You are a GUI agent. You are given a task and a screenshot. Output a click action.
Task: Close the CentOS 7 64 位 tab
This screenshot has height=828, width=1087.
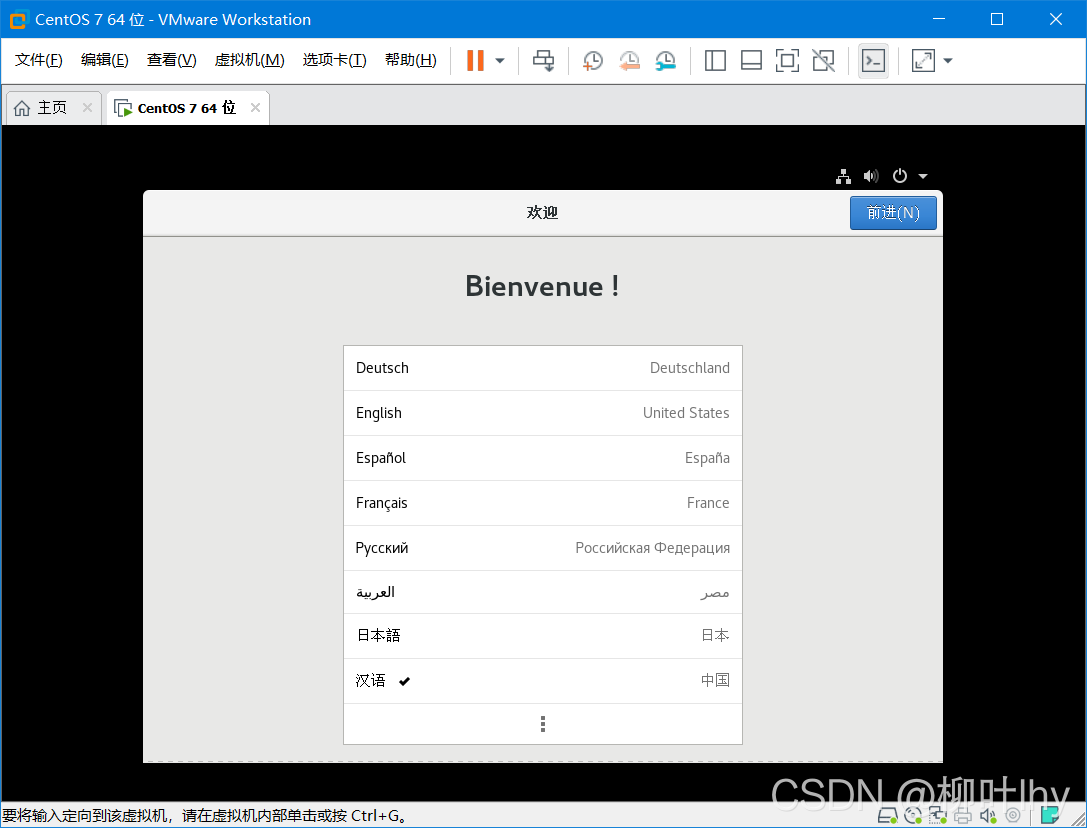pyautogui.click(x=255, y=107)
